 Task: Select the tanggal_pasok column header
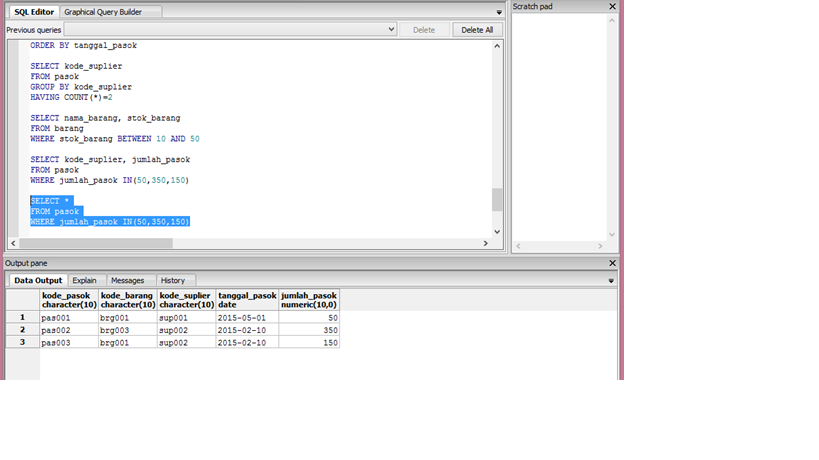[248, 300]
